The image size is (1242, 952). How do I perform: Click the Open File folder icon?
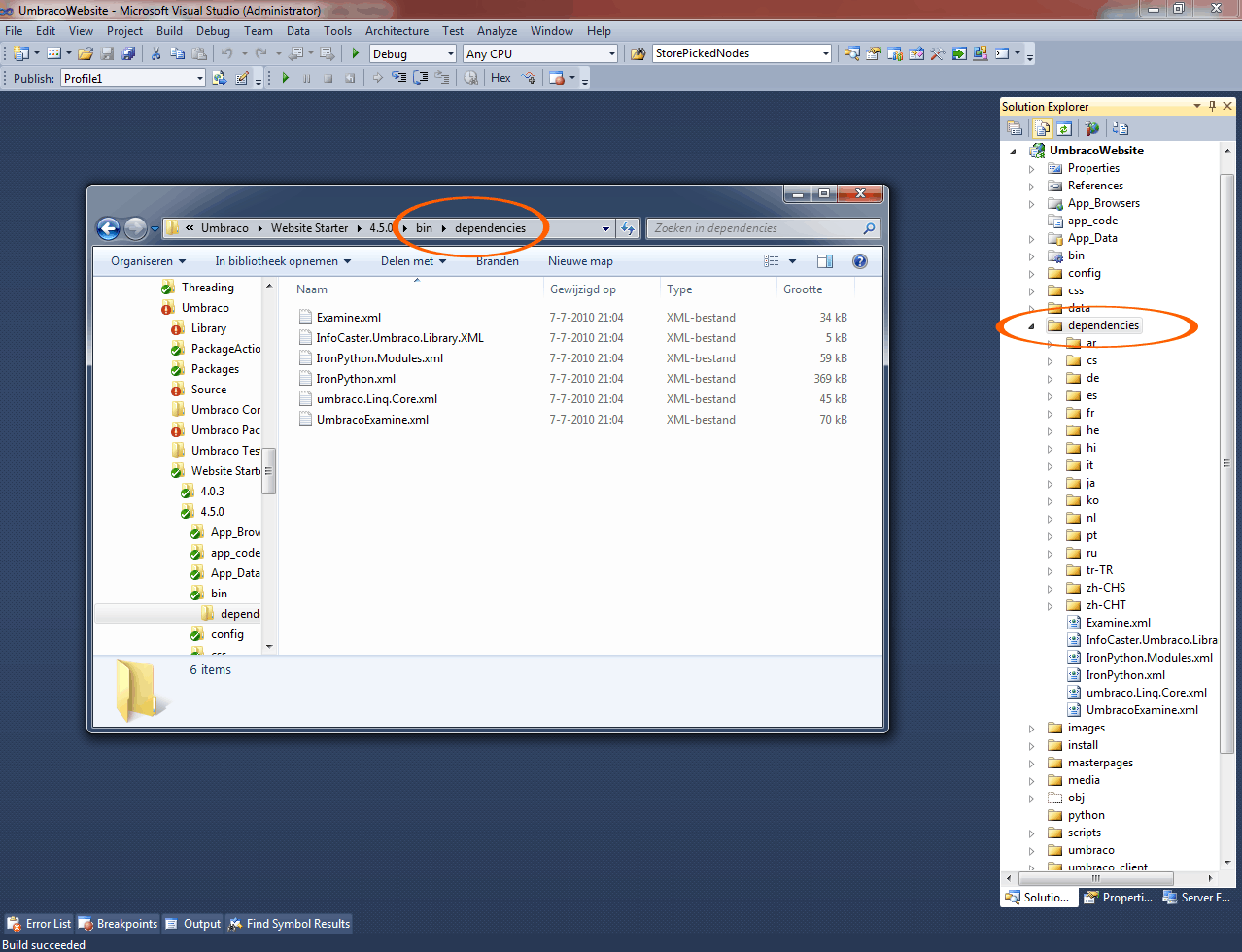tap(86, 53)
